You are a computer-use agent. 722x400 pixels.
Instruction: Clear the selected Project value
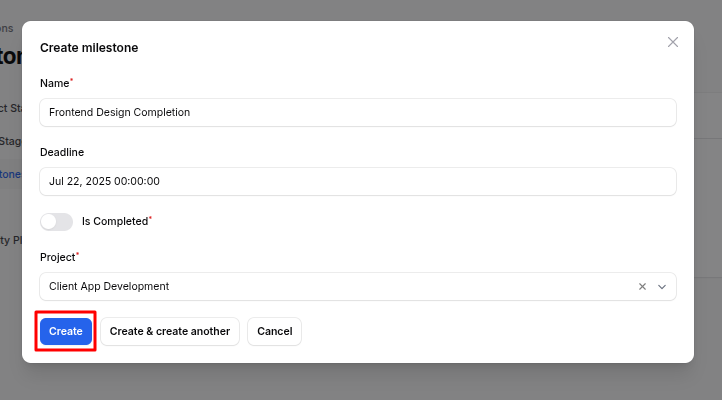pos(642,287)
